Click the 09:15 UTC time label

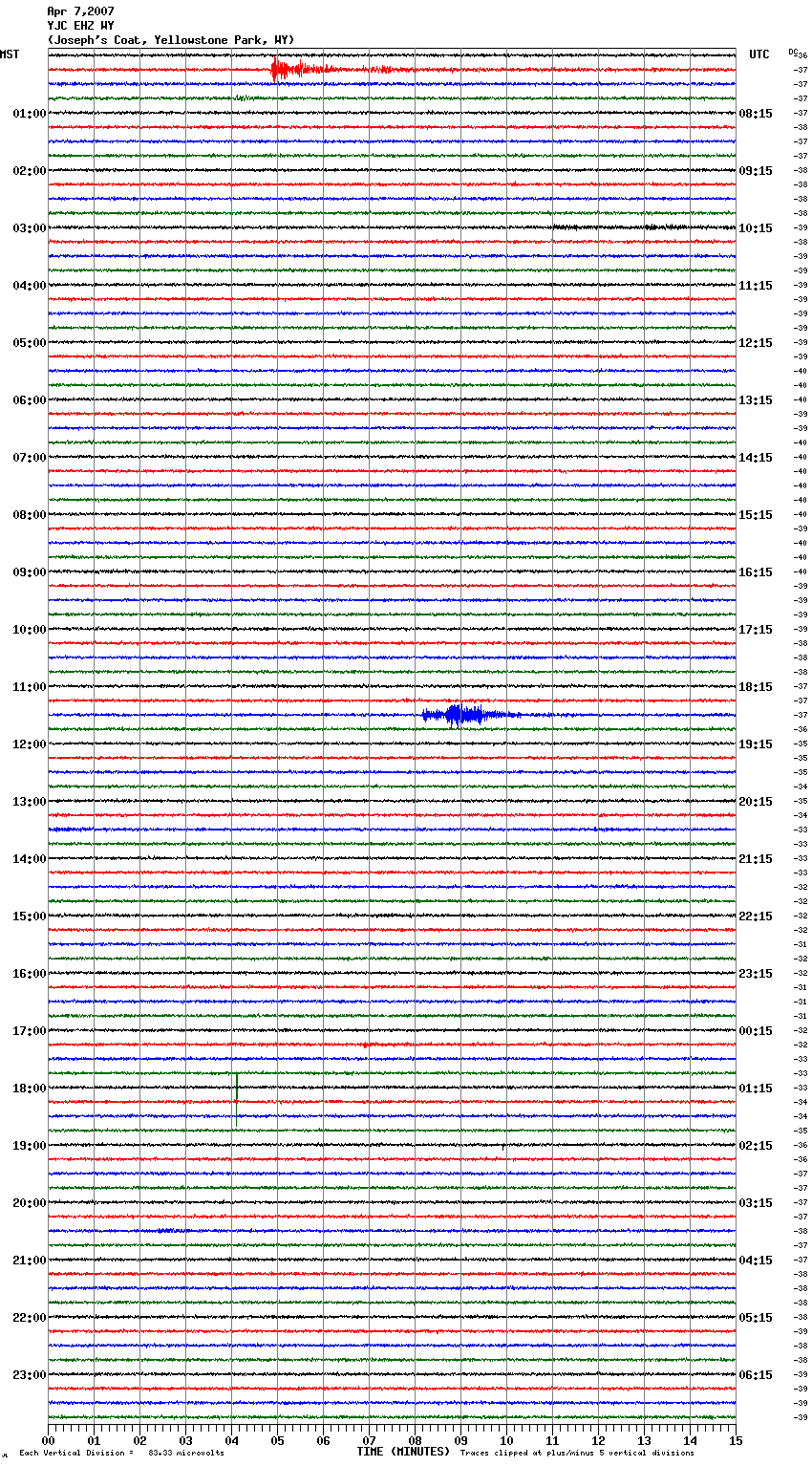(x=756, y=171)
